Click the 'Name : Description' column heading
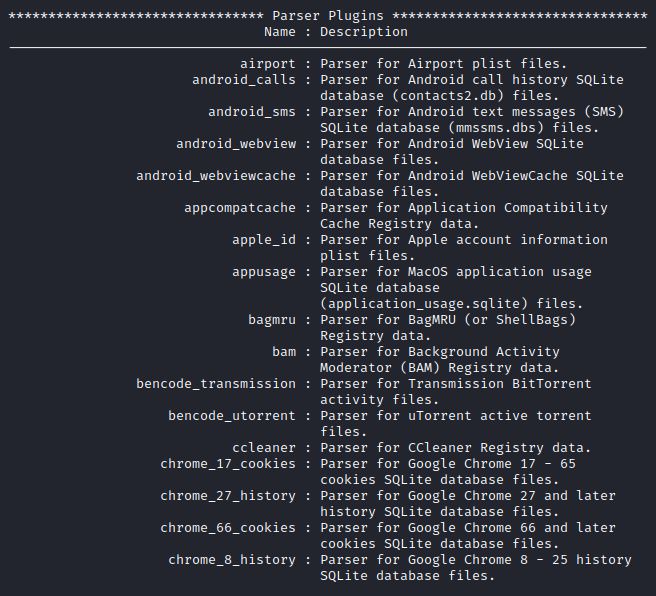The width and height of the screenshot is (656, 596). [336, 32]
